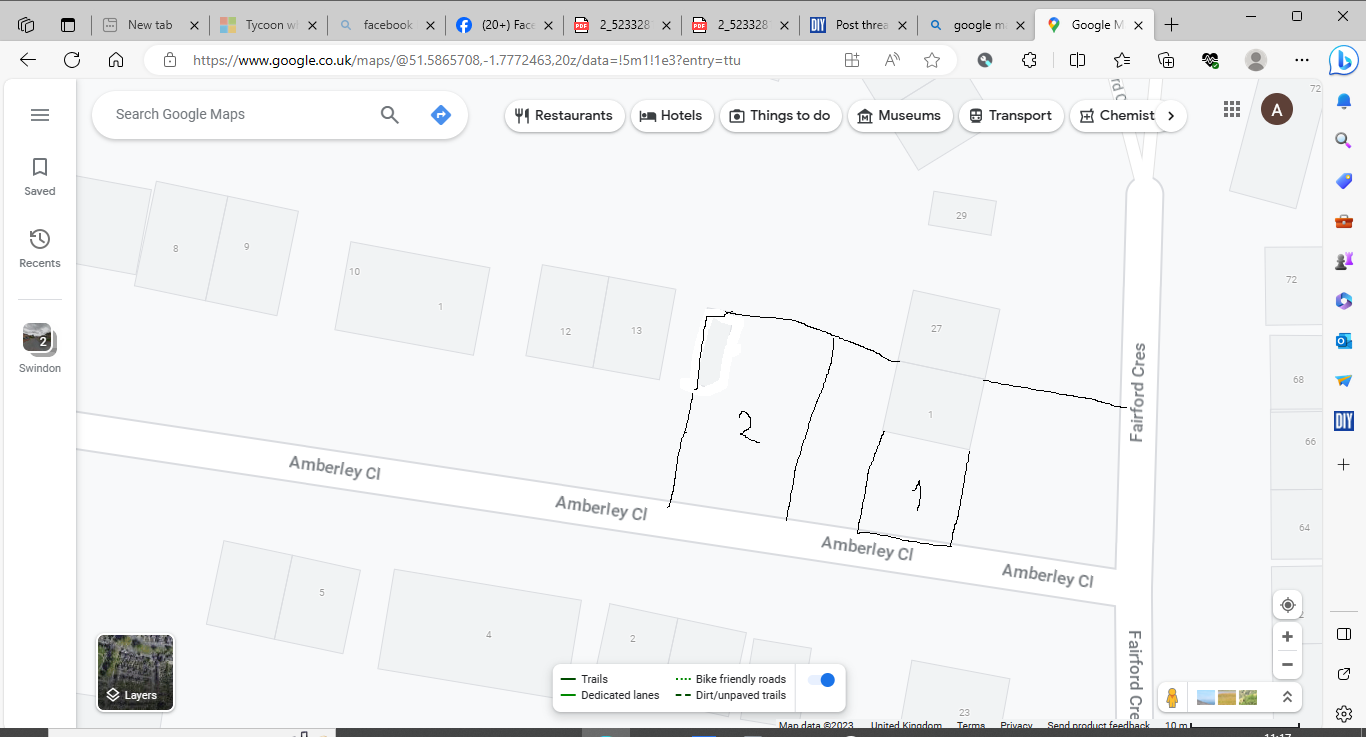Zoom in on the map
The width and height of the screenshot is (1366, 737).
[1287, 637]
